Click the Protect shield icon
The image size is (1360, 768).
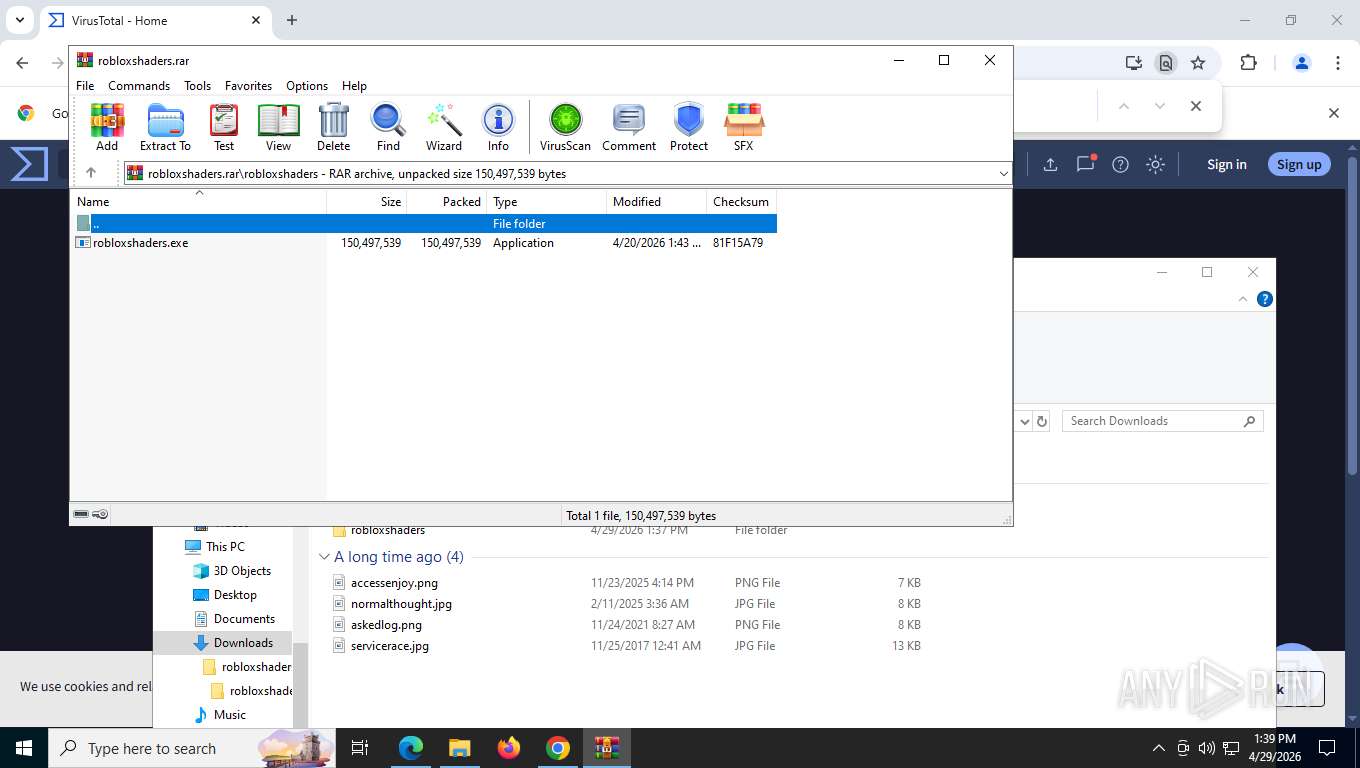(689, 127)
